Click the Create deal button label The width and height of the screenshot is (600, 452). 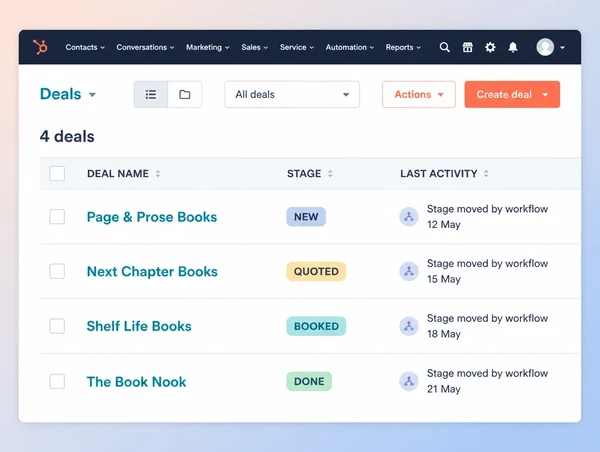pos(504,94)
